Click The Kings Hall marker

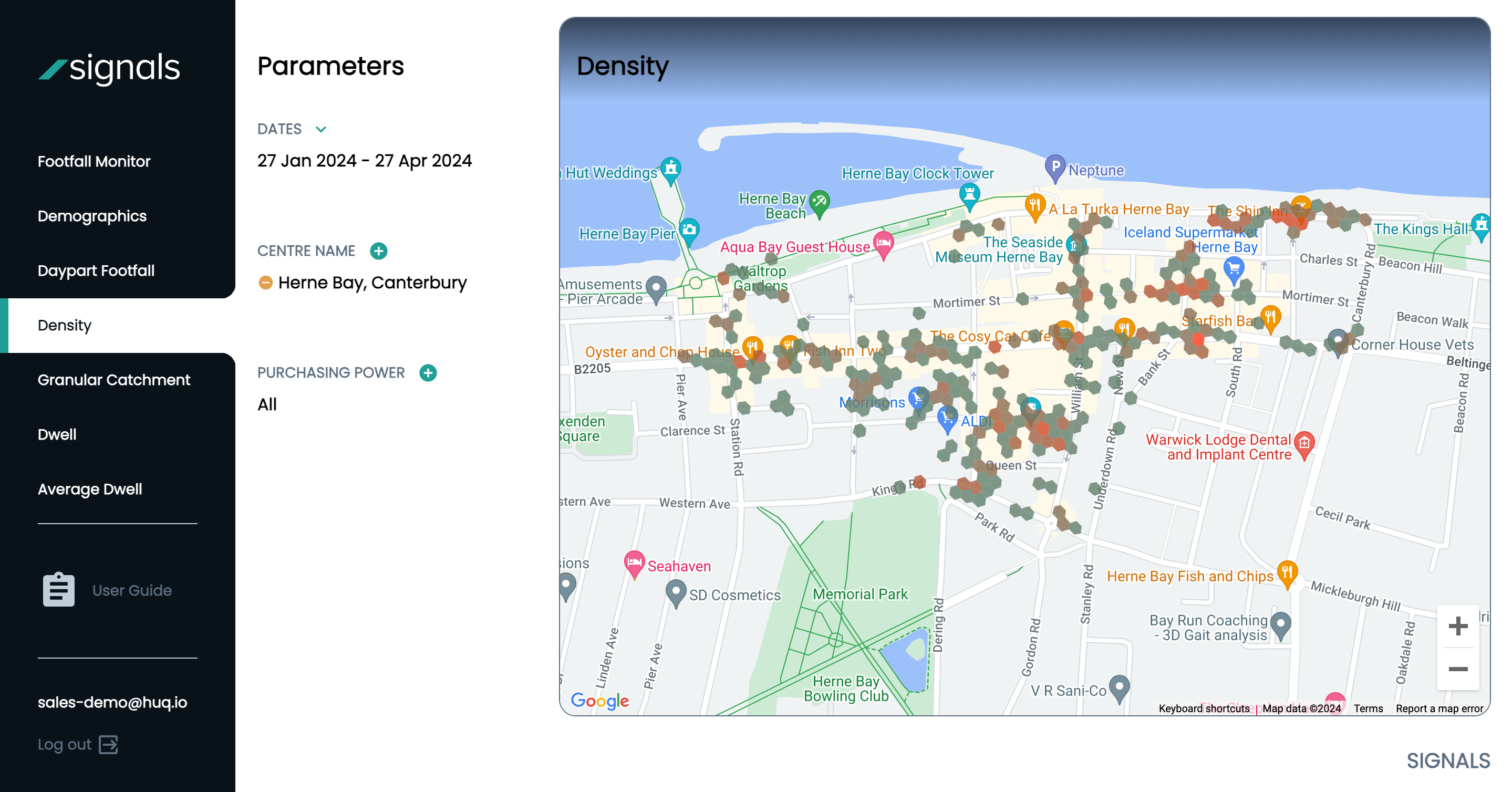pyautogui.click(x=1482, y=226)
